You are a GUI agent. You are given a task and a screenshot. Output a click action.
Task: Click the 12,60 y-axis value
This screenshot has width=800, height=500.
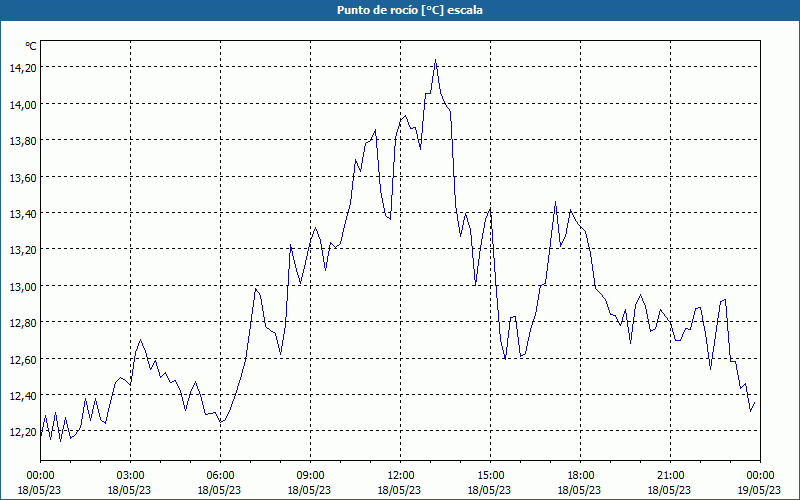coord(23,359)
